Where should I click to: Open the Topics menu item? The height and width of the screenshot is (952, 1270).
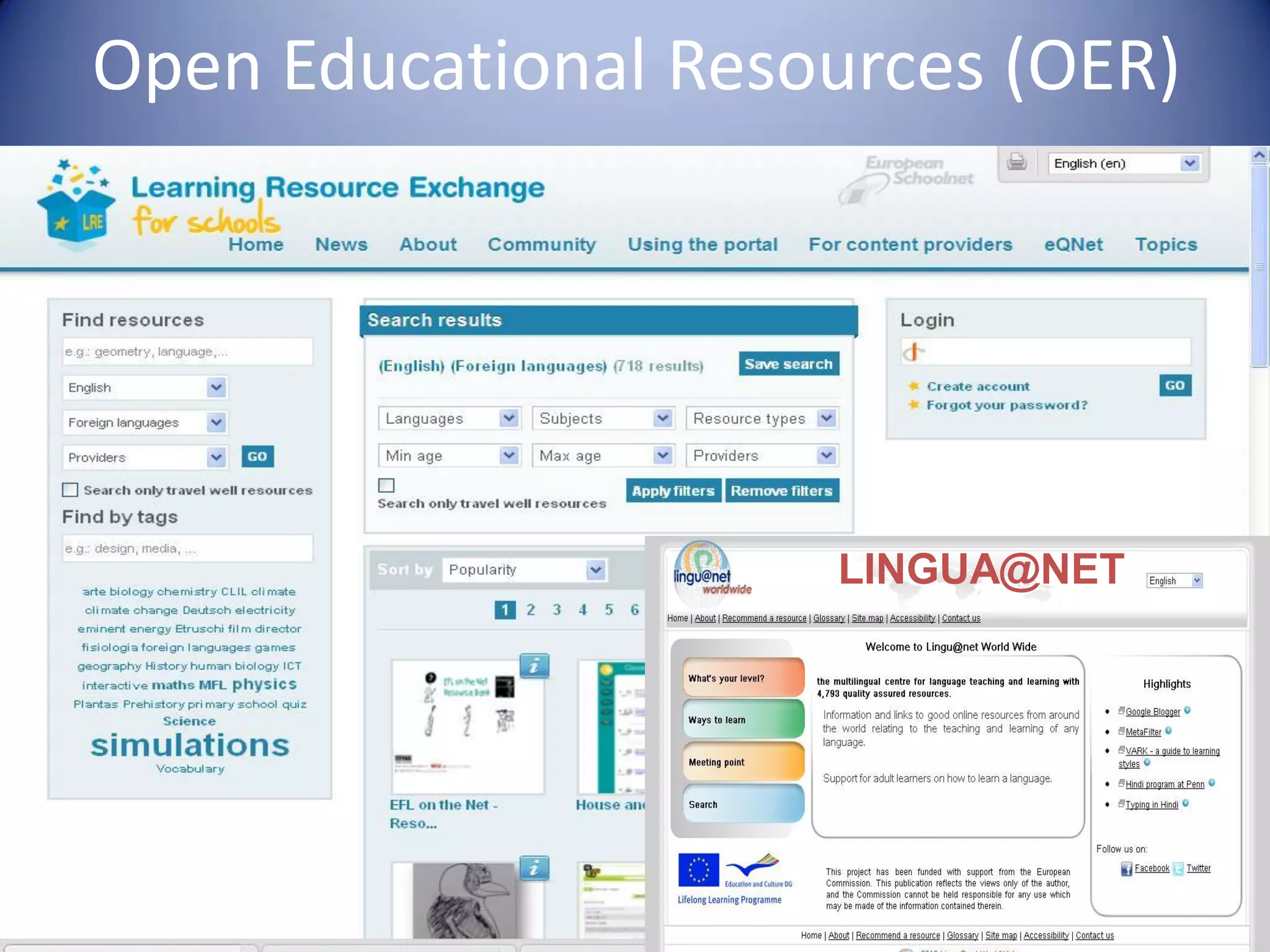pyautogui.click(x=1166, y=244)
